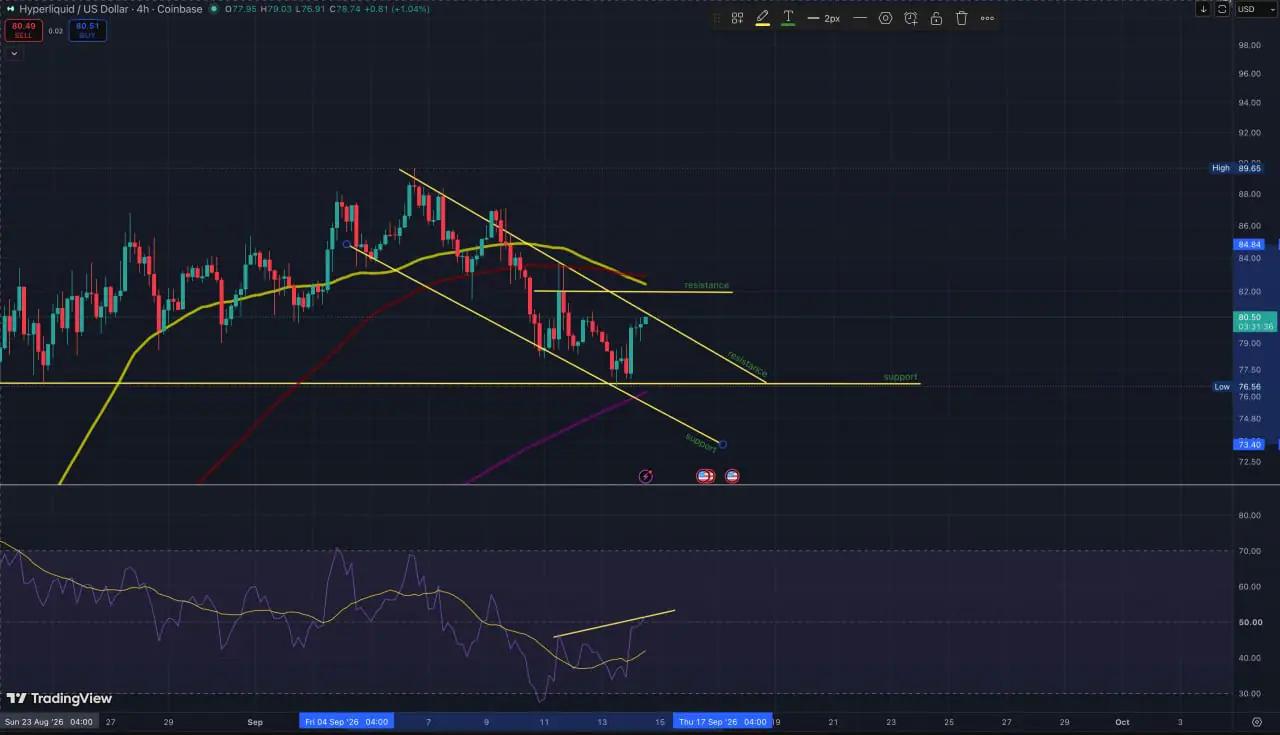Click the 76.56 Low price label

tap(1249, 386)
